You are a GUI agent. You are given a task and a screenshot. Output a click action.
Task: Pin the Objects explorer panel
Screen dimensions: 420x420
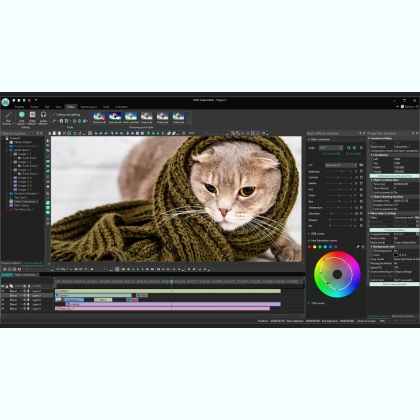pyautogui.click(x=38, y=133)
